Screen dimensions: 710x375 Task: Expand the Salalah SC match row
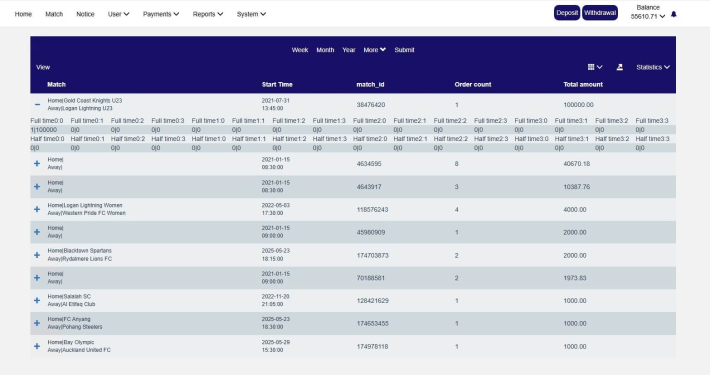[x=37, y=300]
